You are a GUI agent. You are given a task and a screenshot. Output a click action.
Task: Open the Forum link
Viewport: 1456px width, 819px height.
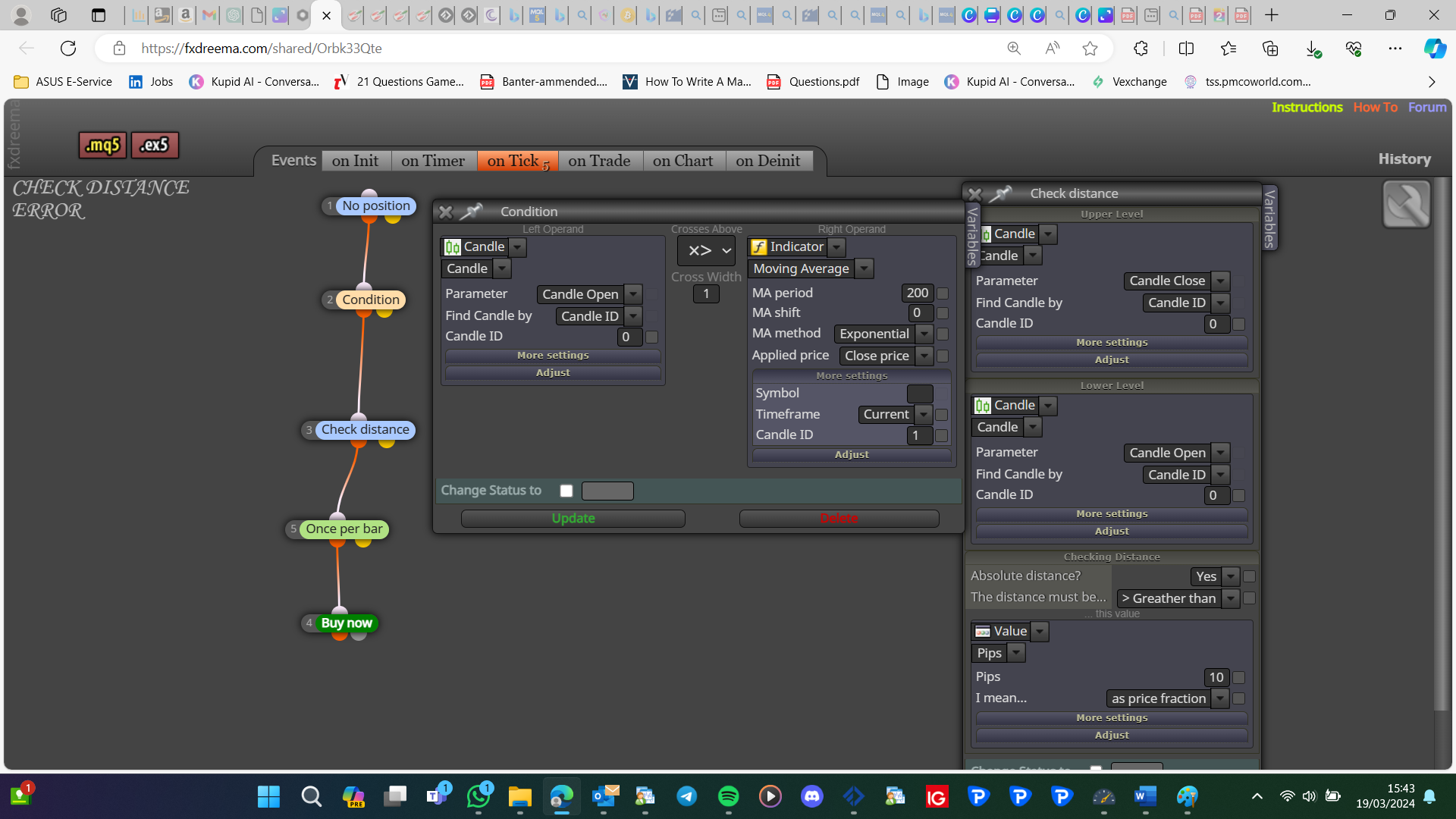pos(1427,108)
